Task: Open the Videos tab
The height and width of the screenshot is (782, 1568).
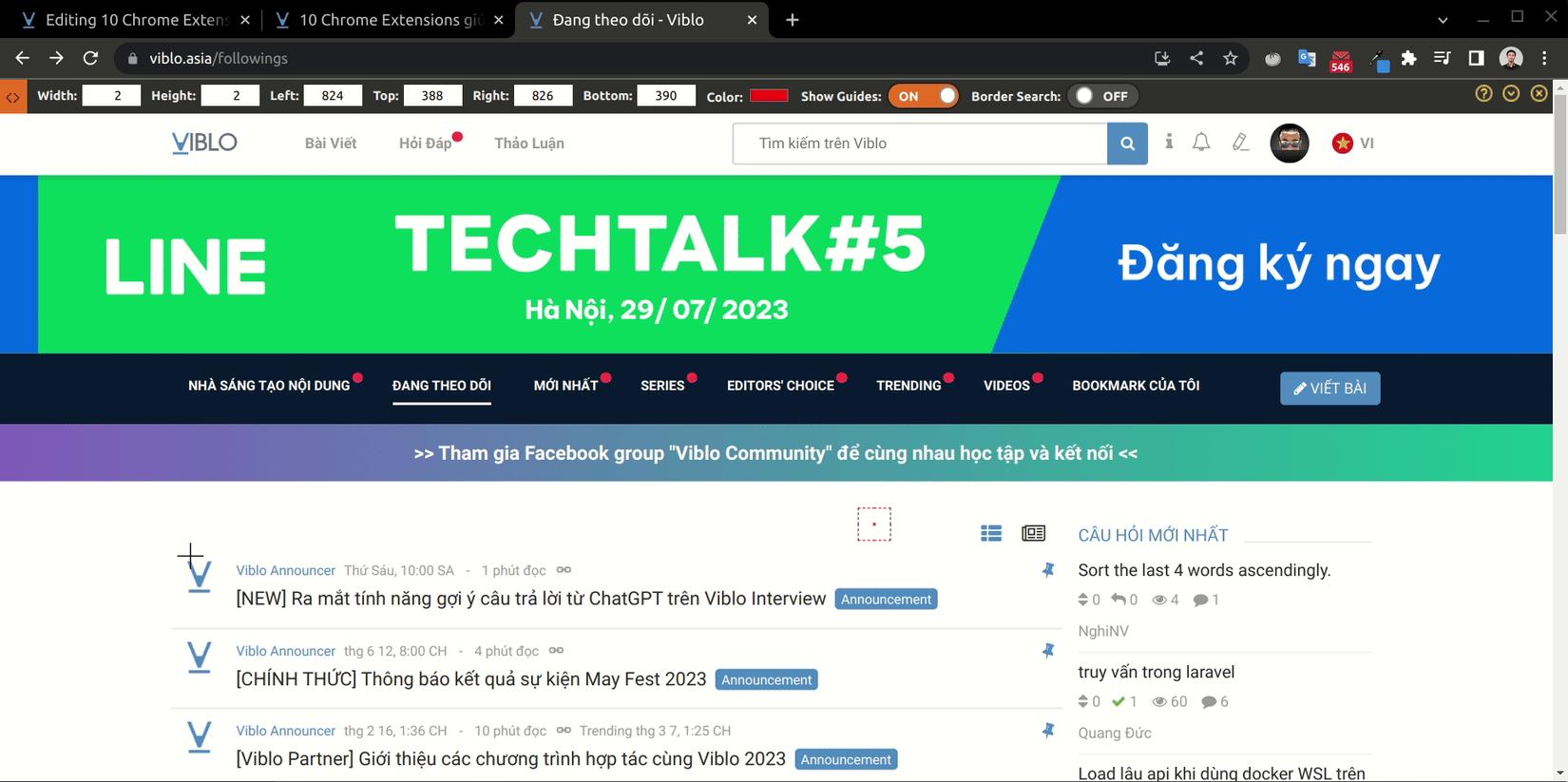Action: point(1006,386)
